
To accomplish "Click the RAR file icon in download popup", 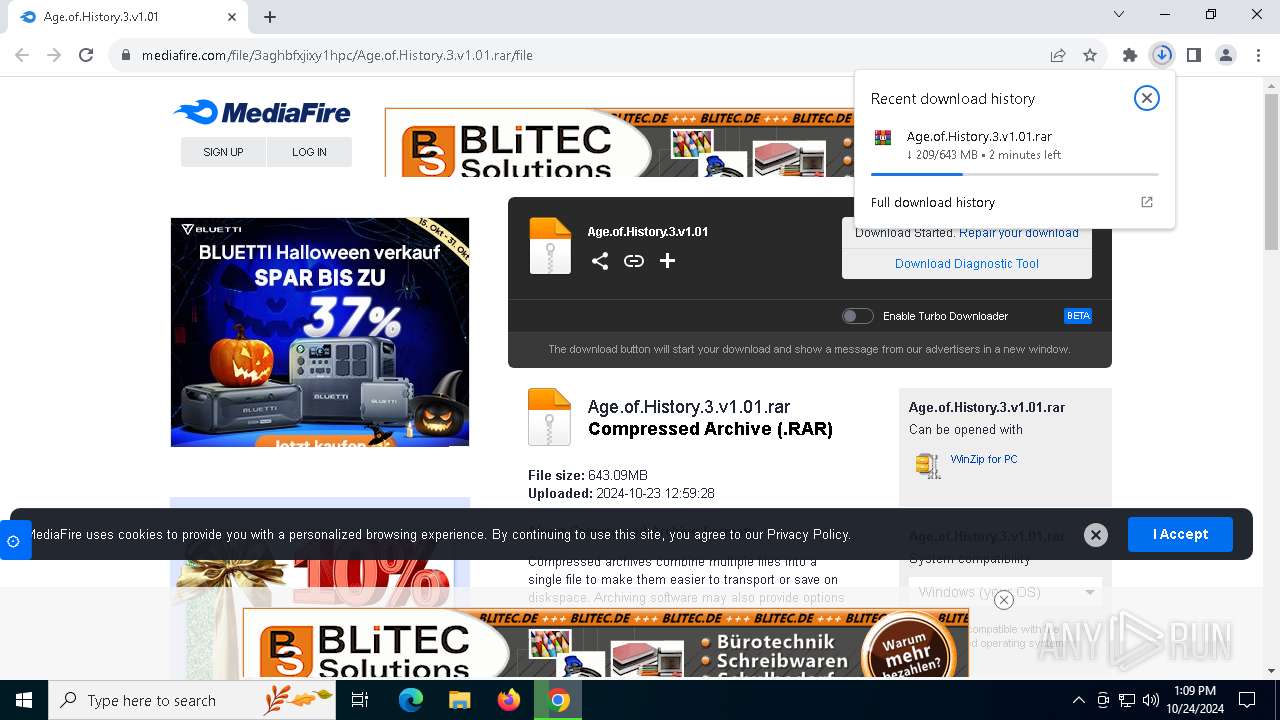I will tap(883, 138).
